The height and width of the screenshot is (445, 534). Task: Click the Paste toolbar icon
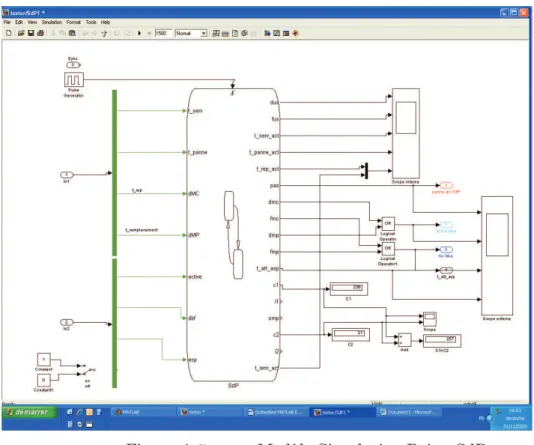(x=72, y=33)
